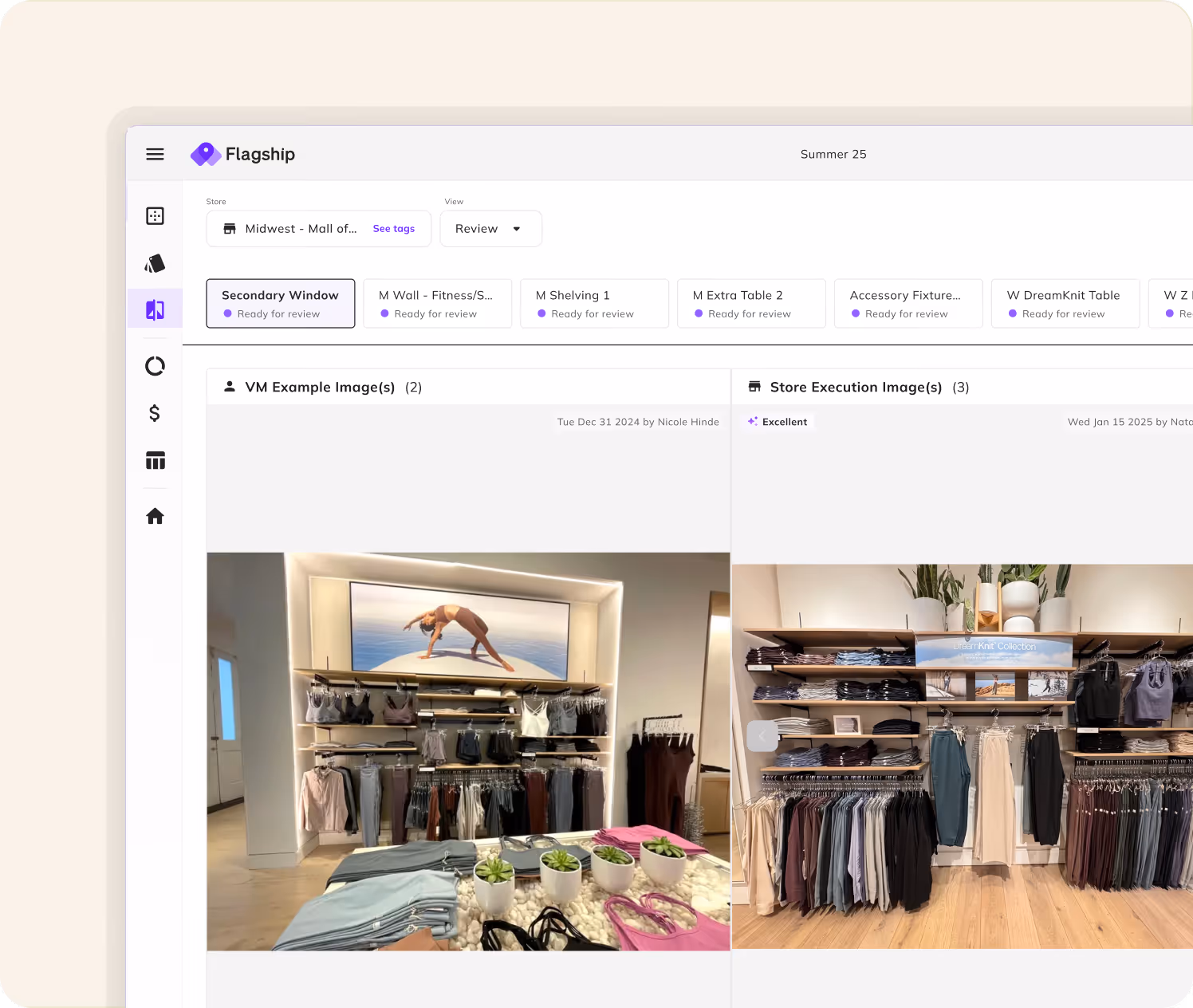Open the Midwest - Mall of... store selector
Viewport: 1193px width, 1008px height.
pos(318,229)
